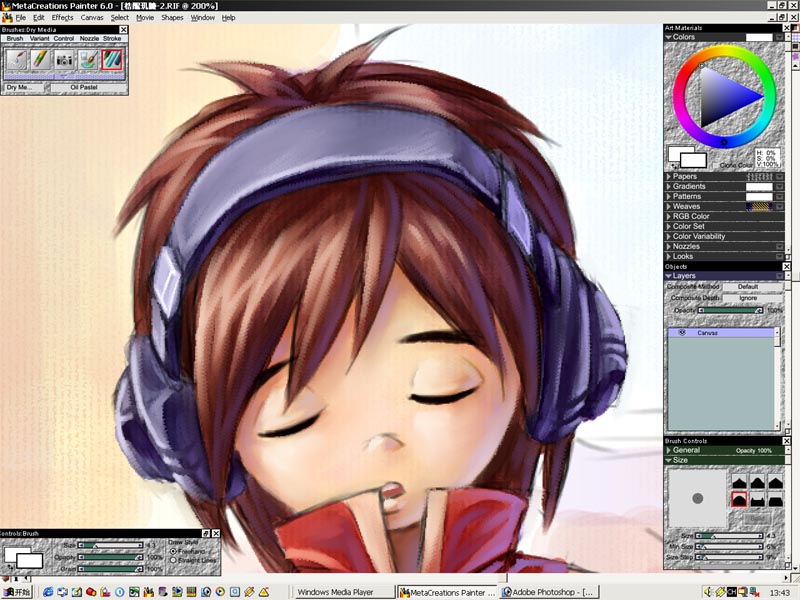Select the camera brush icon
This screenshot has width=800, height=600.
(64, 60)
